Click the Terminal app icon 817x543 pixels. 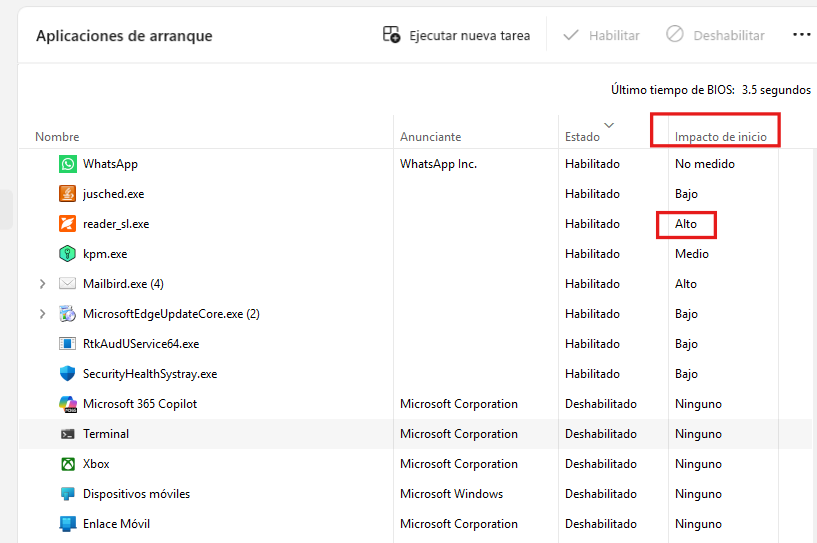coord(67,434)
